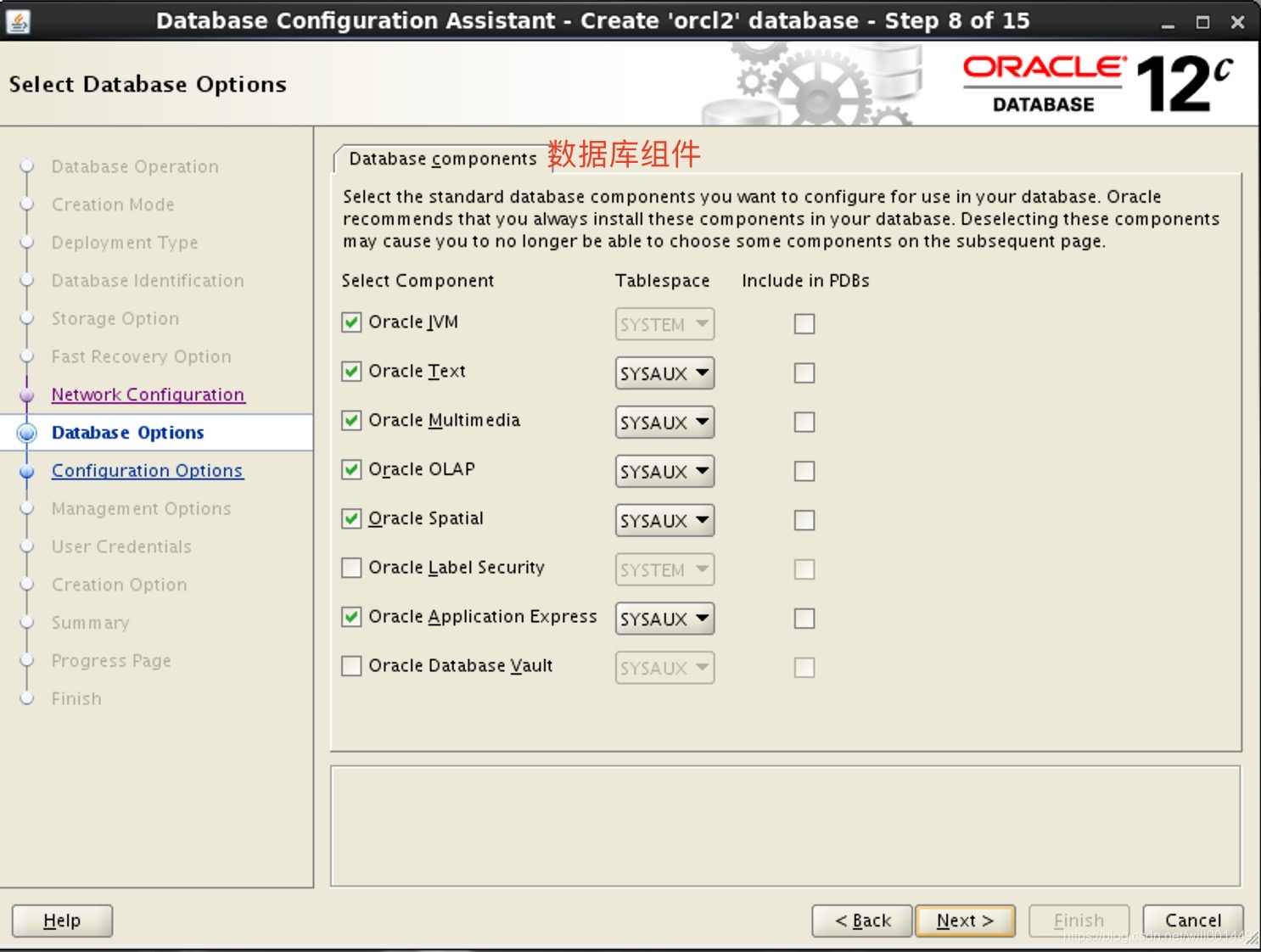Screen dimensions: 1261x952
Task: Cancel the database creation wizard
Action: 1192,921
